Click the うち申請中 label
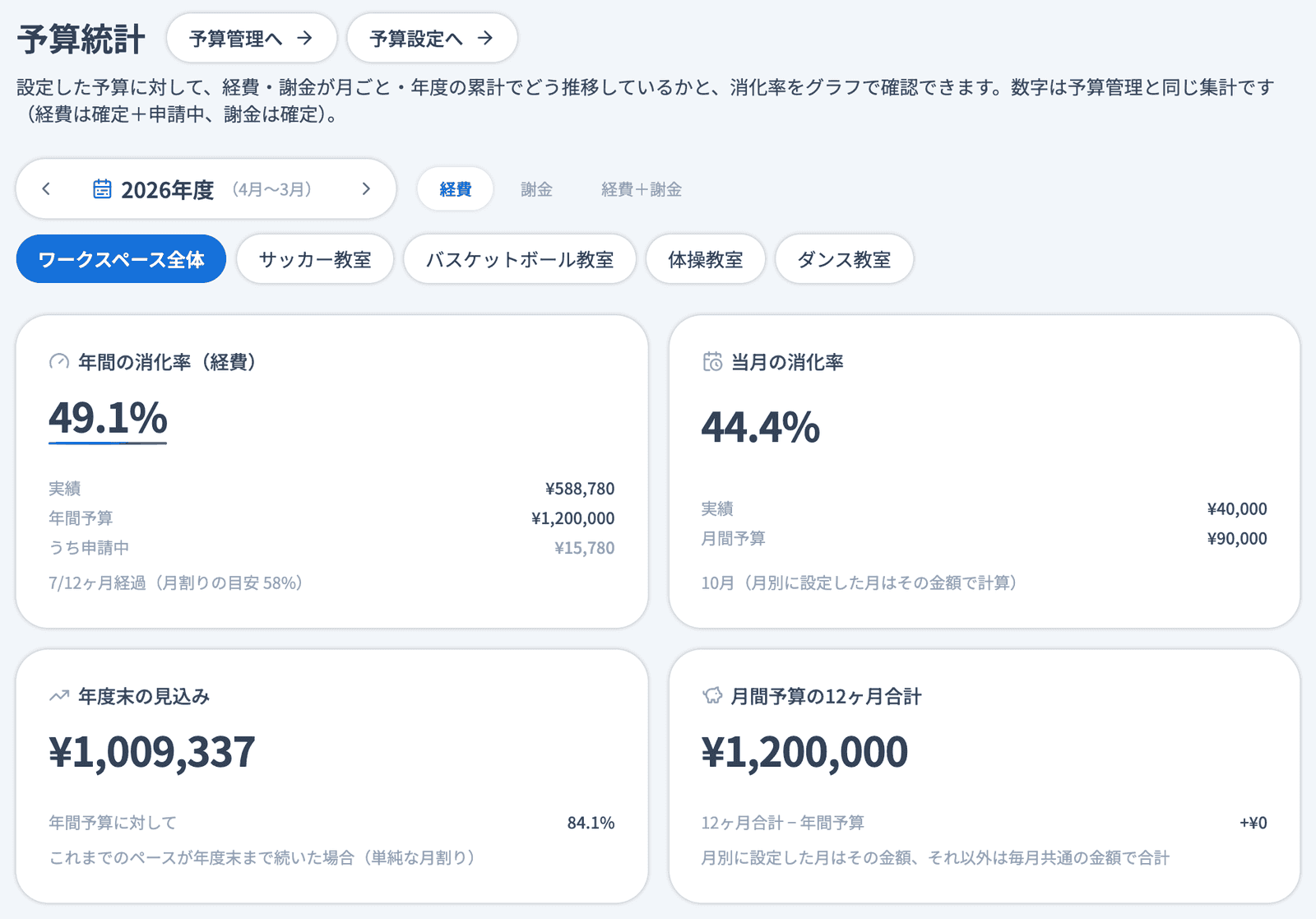 pyautogui.click(x=89, y=548)
